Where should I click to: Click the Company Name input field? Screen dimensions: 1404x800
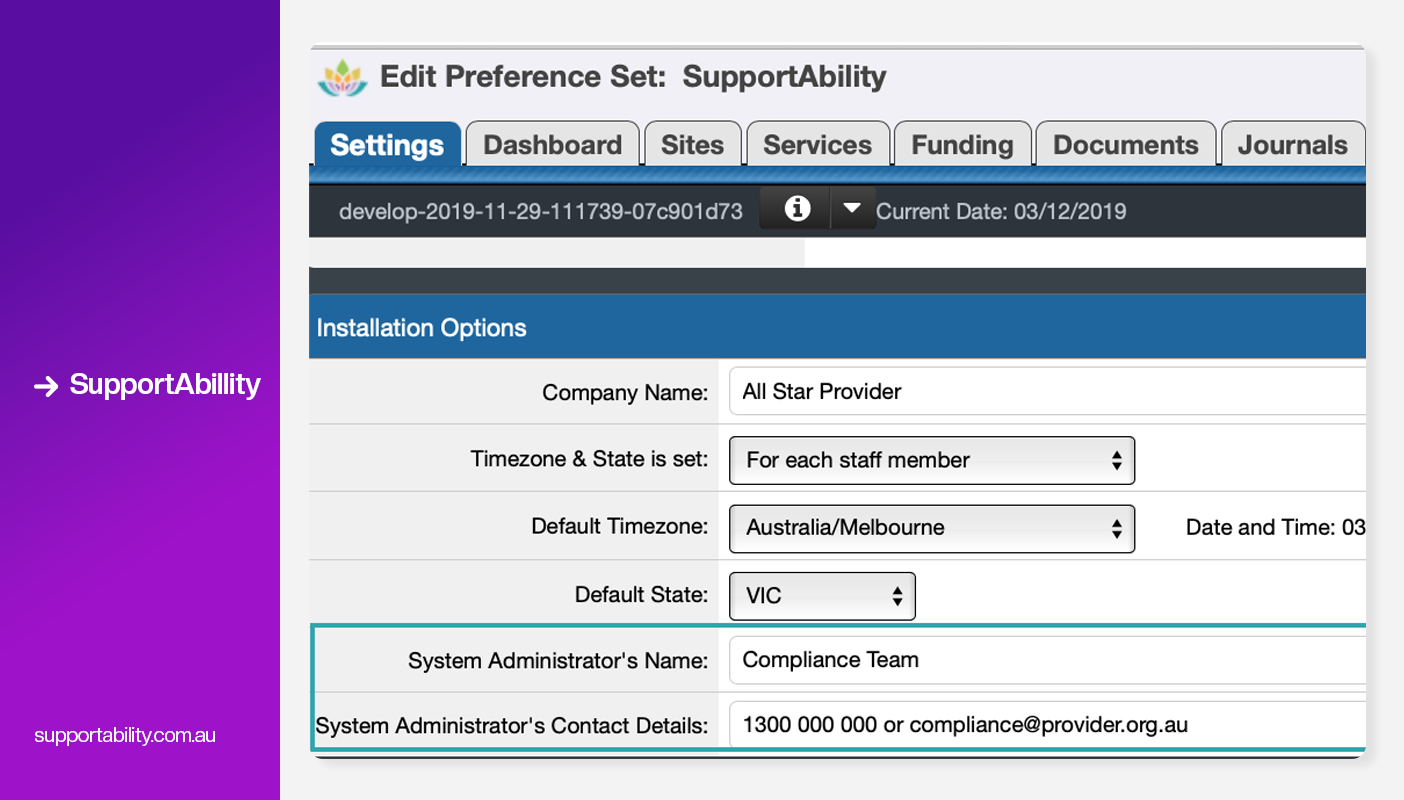[1047, 392]
